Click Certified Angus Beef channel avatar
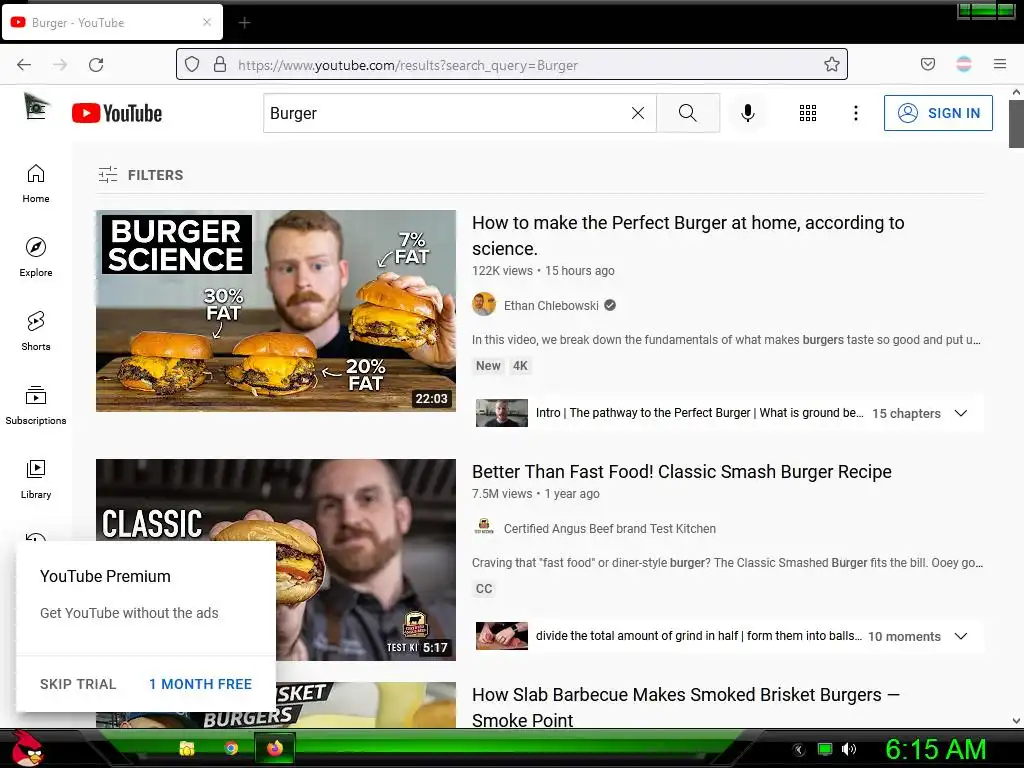1024x768 pixels. [x=484, y=526]
